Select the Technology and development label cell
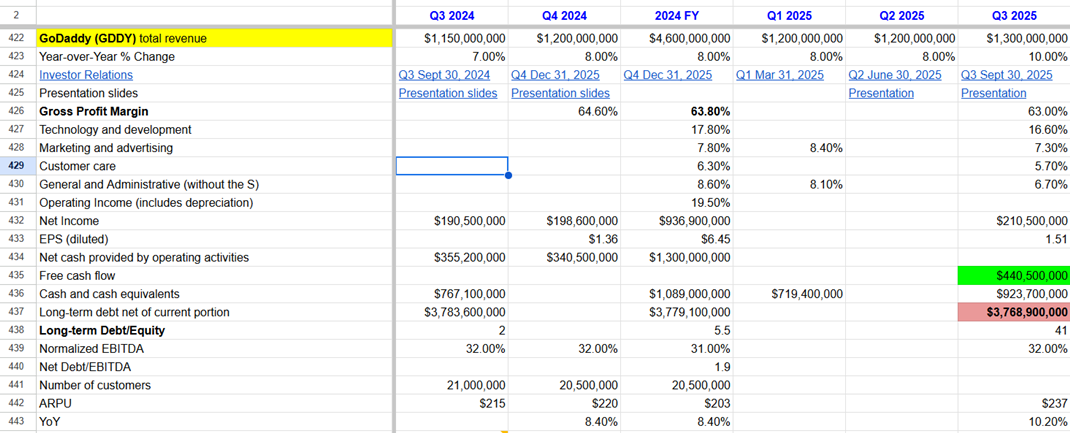 pyautogui.click(x=214, y=130)
